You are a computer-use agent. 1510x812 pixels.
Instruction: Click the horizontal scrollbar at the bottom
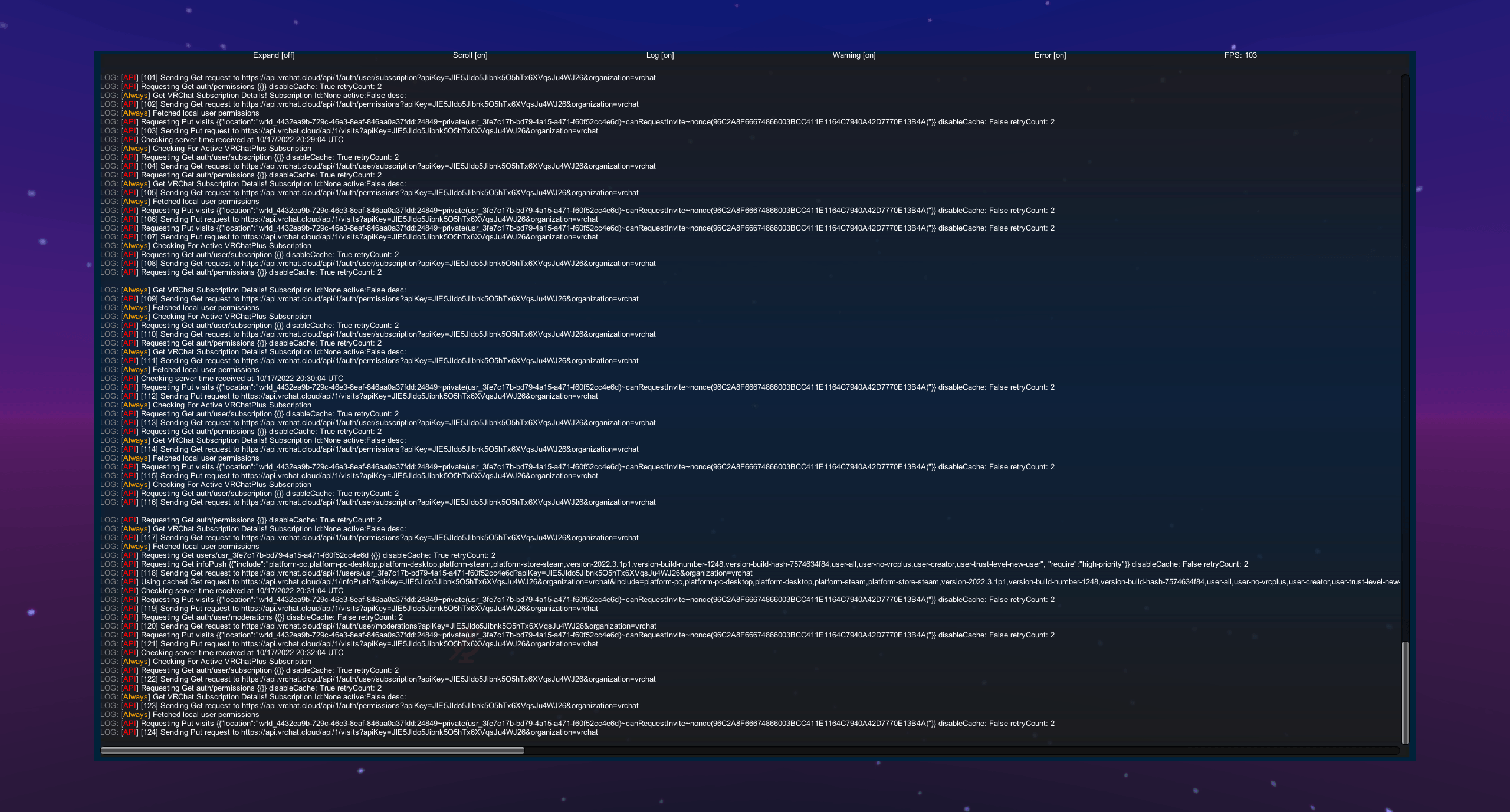tap(313, 750)
